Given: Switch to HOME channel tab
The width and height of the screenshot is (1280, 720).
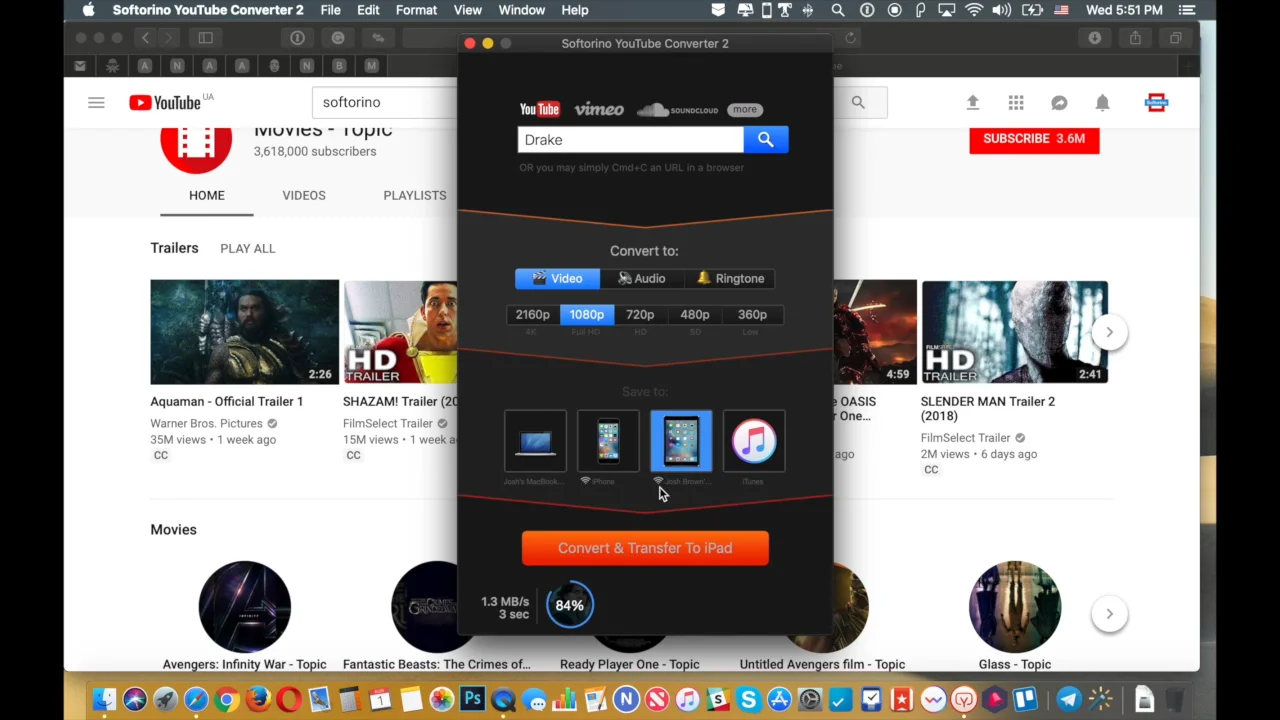Looking at the screenshot, I should coord(207,195).
